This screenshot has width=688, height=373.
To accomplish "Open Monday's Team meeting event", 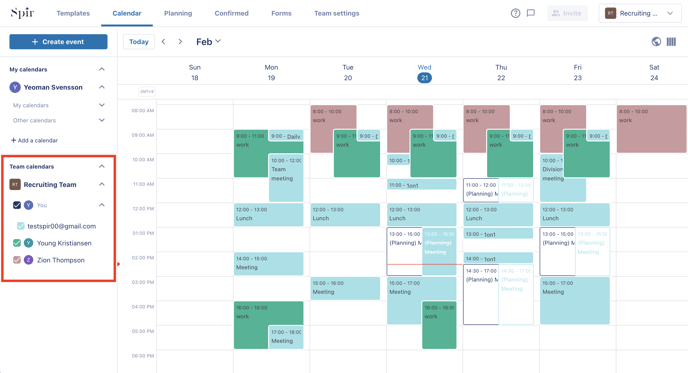I will [286, 178].
